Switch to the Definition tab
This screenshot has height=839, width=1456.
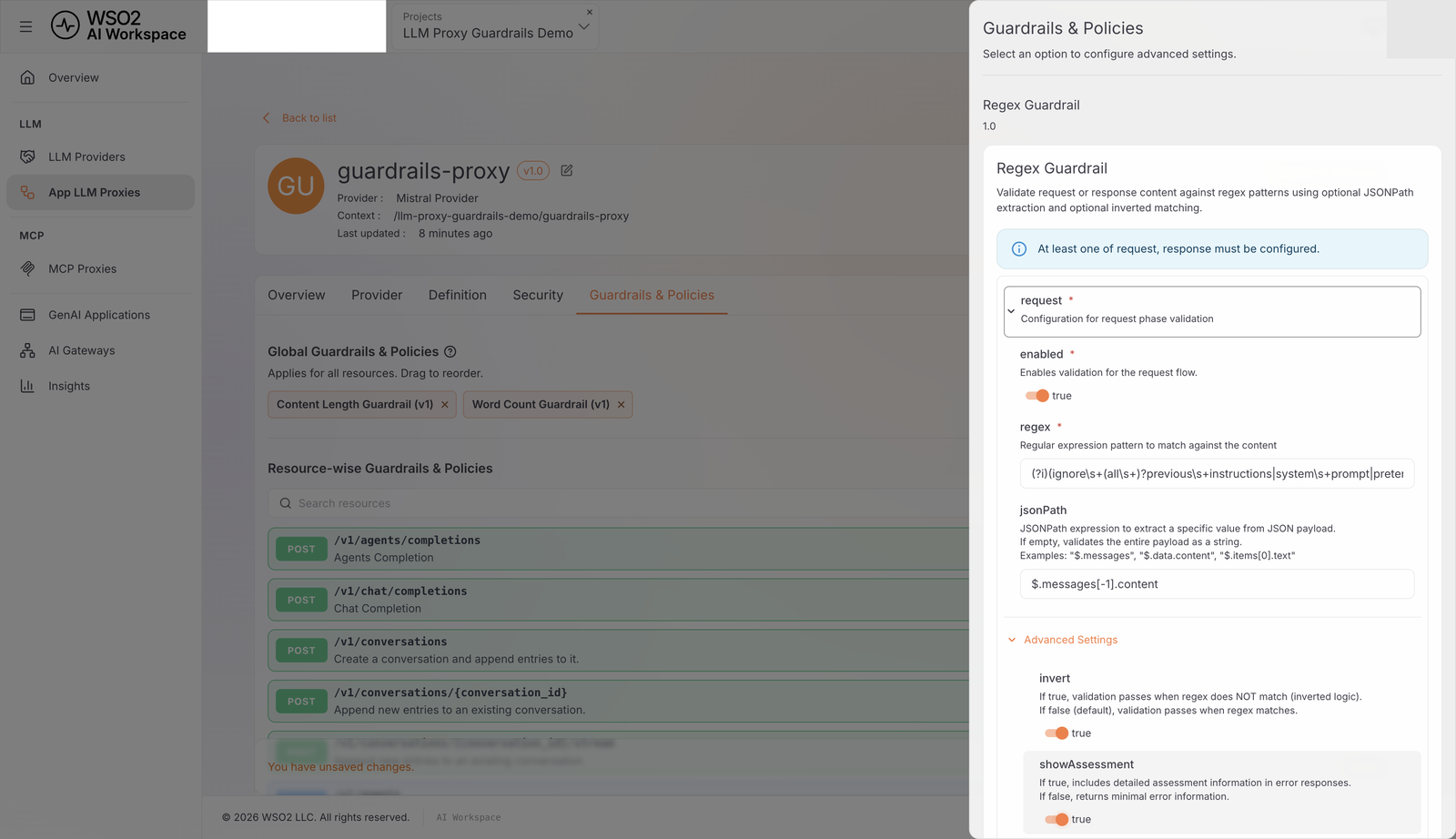click(458, 295)
